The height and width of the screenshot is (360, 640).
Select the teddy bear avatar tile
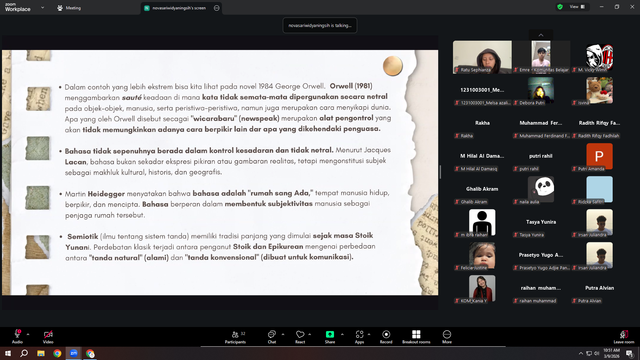click(x=599, y=90)
